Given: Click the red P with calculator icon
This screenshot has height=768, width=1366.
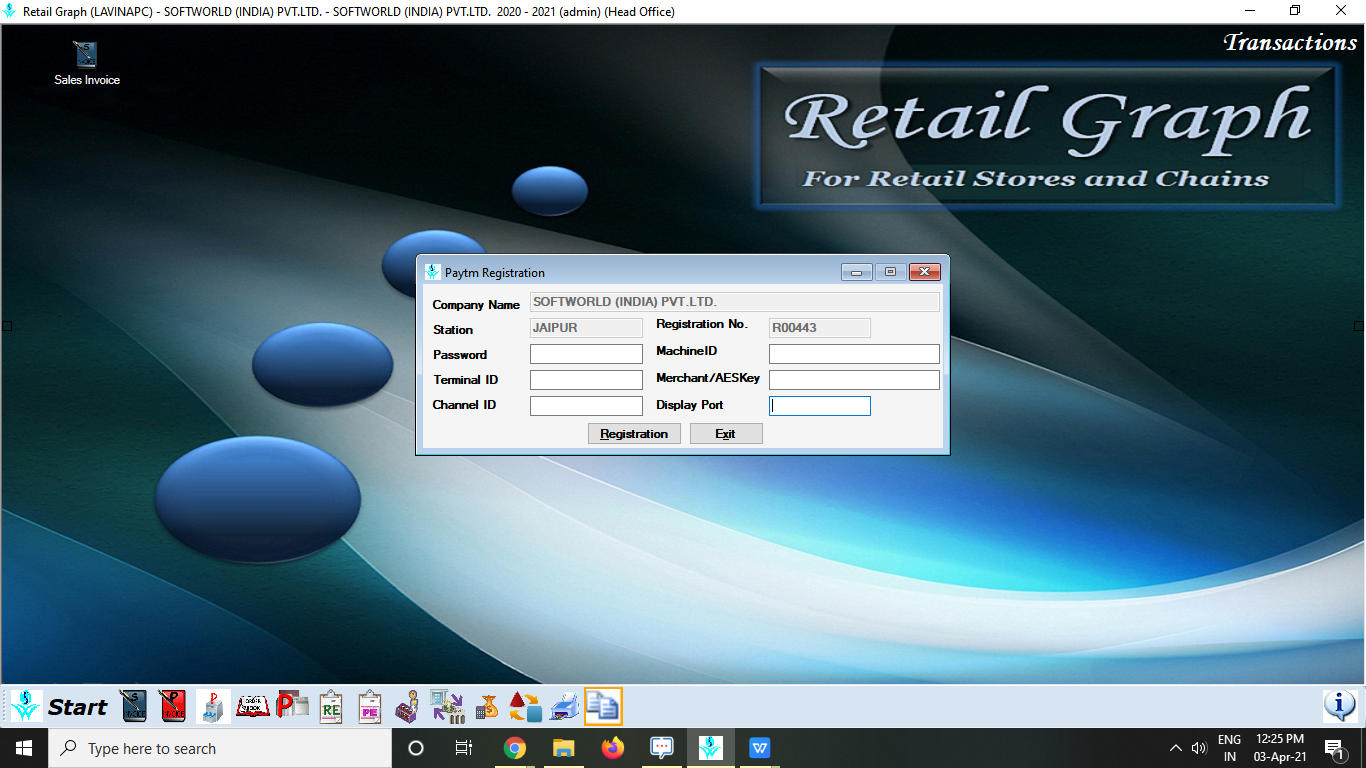Looking at the screenshot, I should pyautogui.click(x=293, y=706).
